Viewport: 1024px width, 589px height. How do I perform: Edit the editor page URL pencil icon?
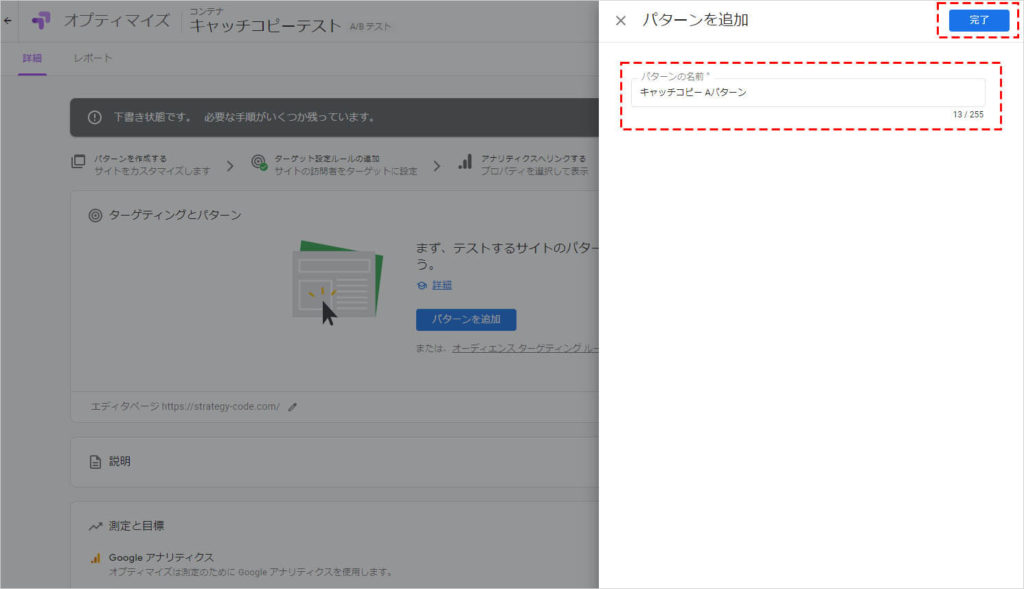292,407
